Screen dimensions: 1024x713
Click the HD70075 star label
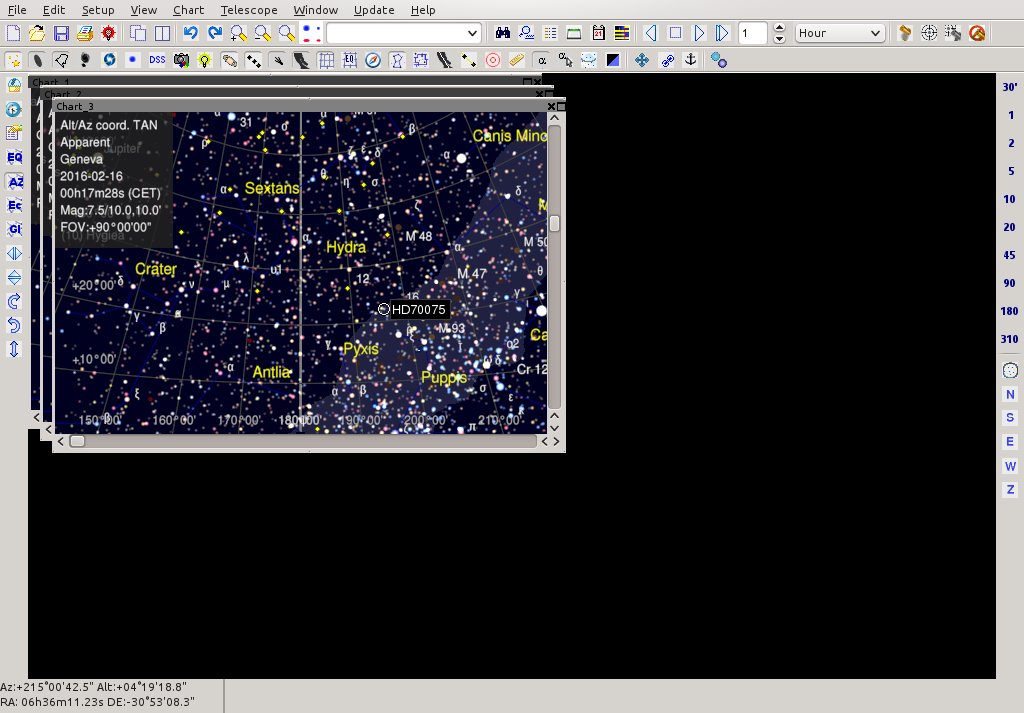pos(419,309)
